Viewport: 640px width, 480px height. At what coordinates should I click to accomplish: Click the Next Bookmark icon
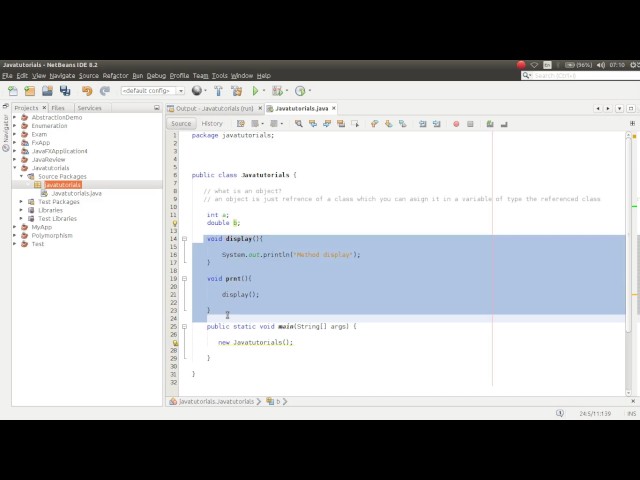click(389, 123)
